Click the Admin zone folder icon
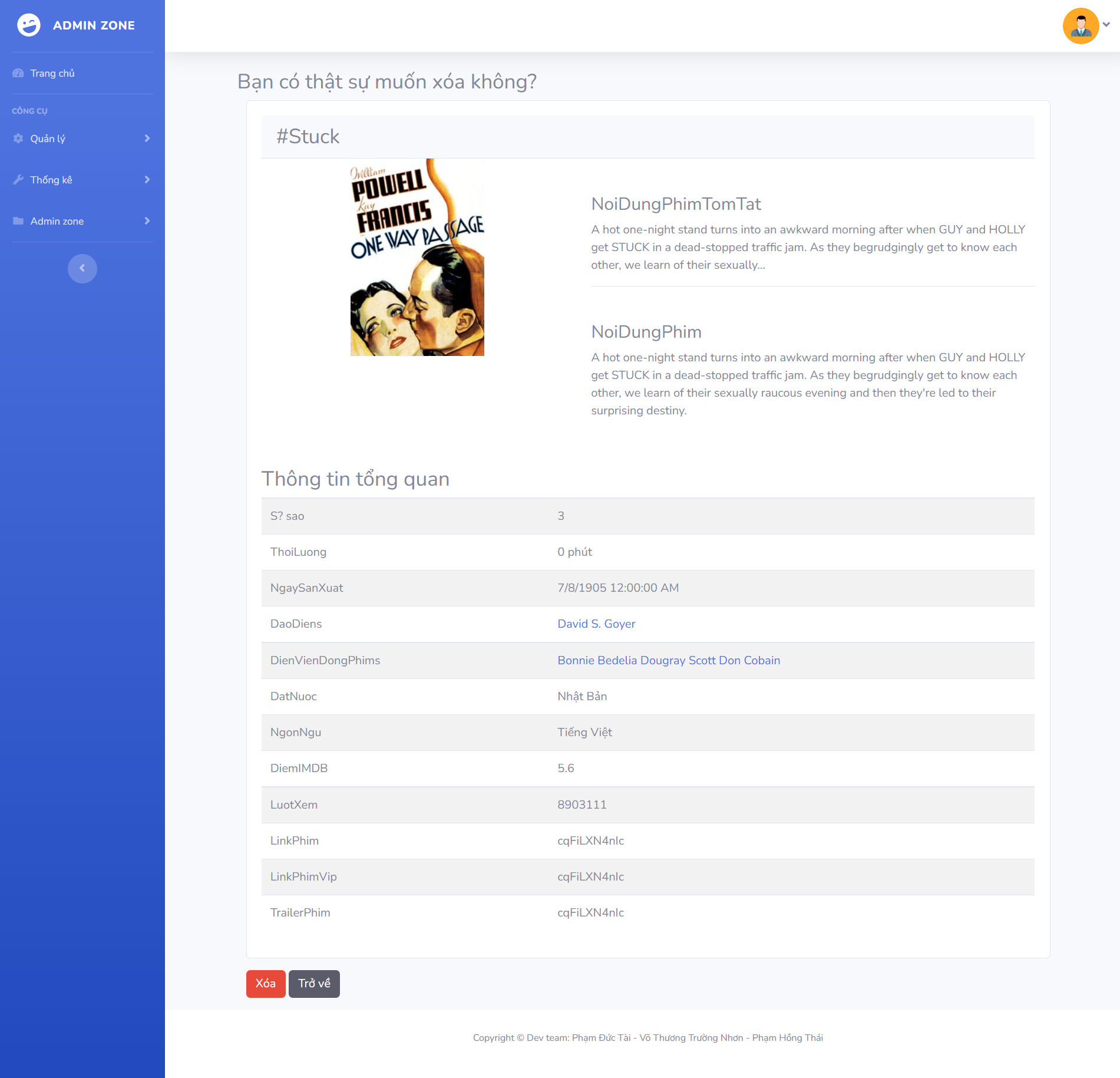The image size is (1120, 1078). coord(18,221)
